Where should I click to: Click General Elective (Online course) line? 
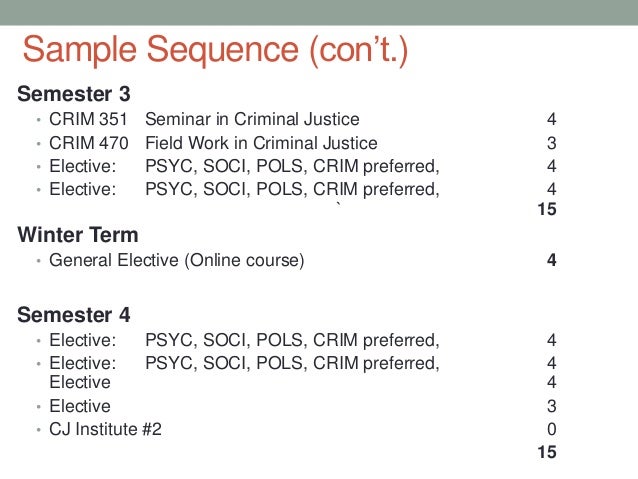coord(177,260)
